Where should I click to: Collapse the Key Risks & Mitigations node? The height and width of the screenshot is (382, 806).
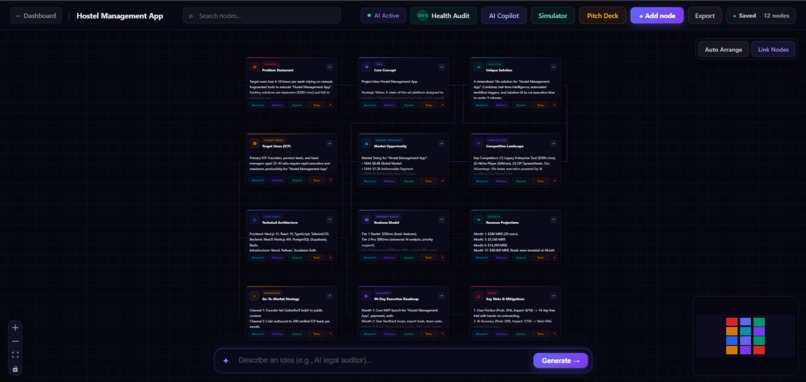[554, 296]
